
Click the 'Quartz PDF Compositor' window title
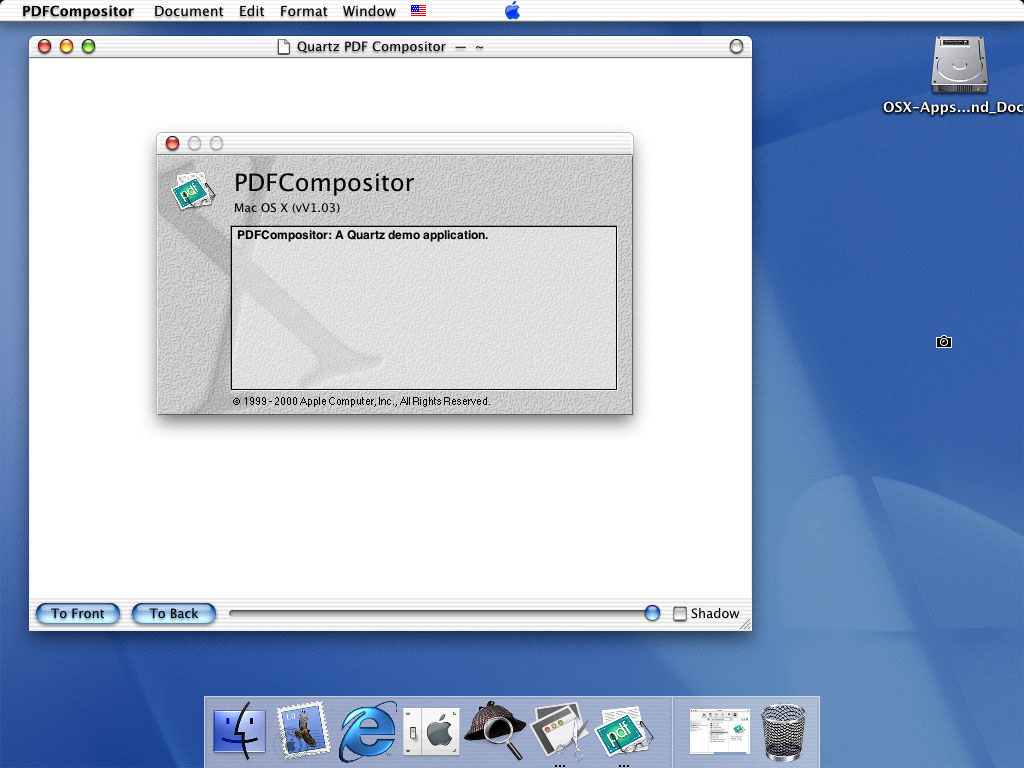tap(371, 47)
